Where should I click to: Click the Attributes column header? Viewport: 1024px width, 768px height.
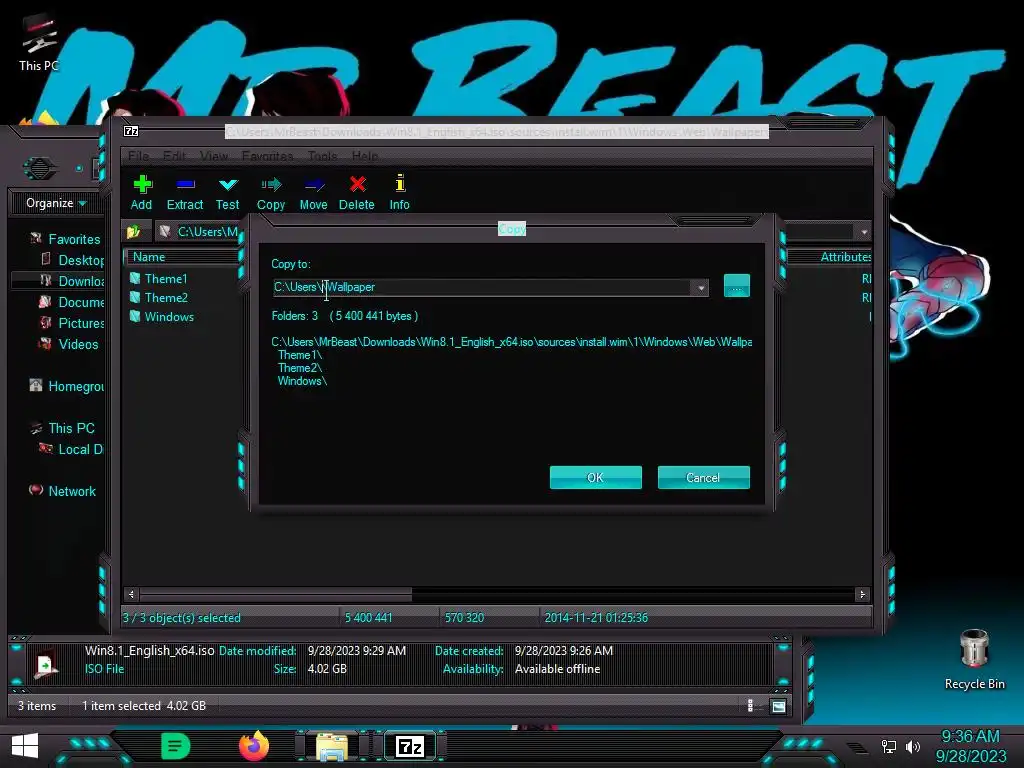(x=845, y=257)
